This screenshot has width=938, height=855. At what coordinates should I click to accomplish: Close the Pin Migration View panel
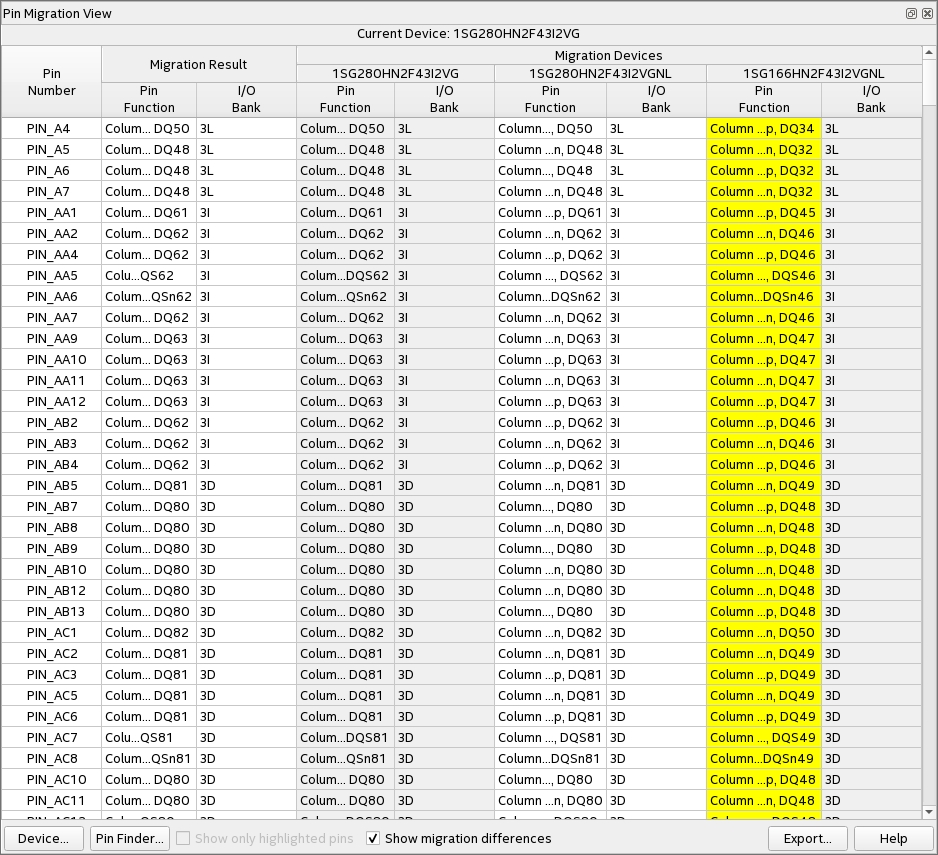[927, 13]
